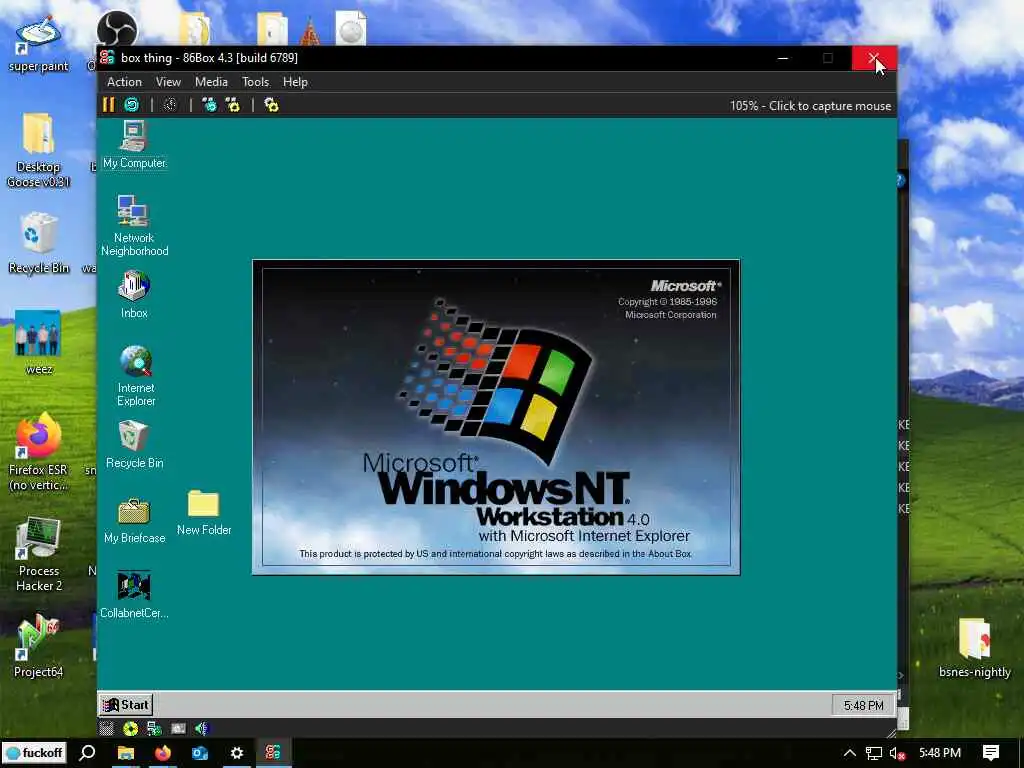Select Internet Explorer icon in the guest desktop

(x=136, y=376)
